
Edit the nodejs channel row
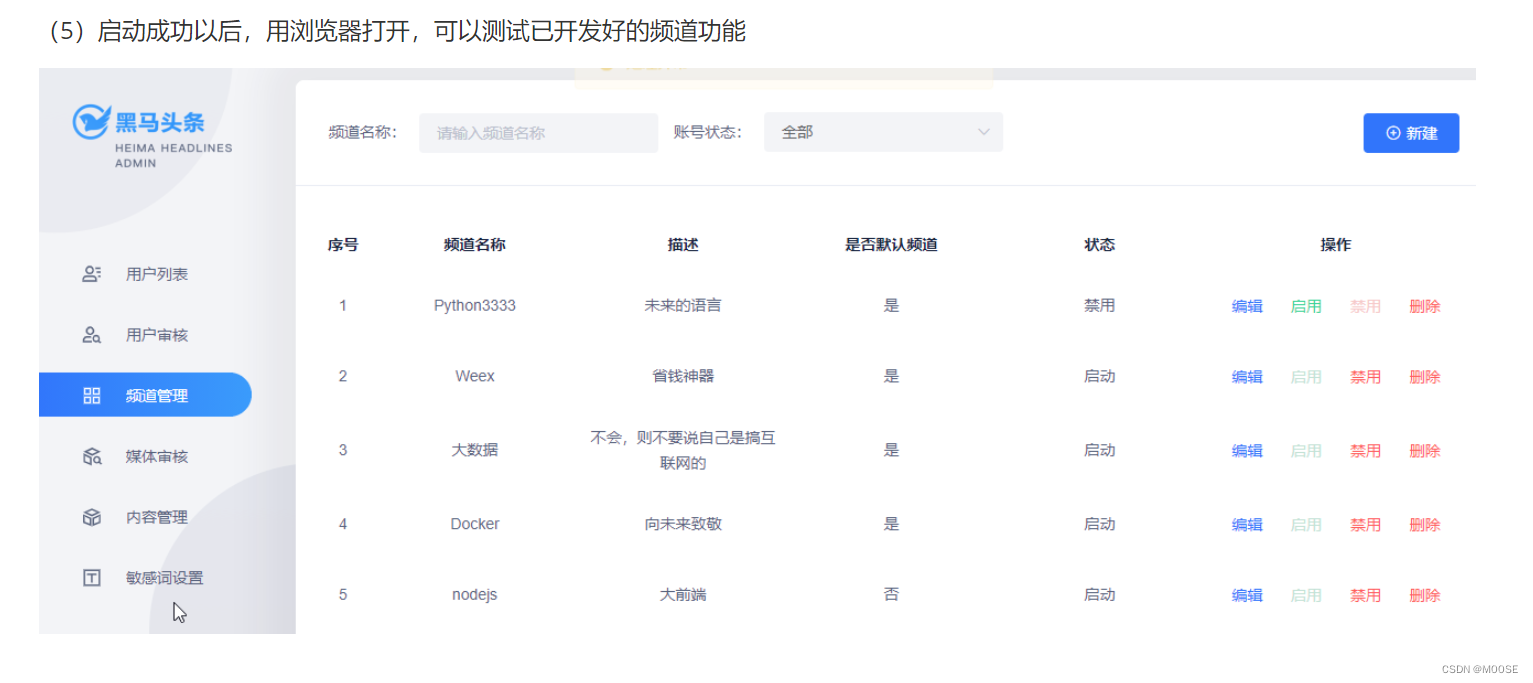coord(1247,595)
